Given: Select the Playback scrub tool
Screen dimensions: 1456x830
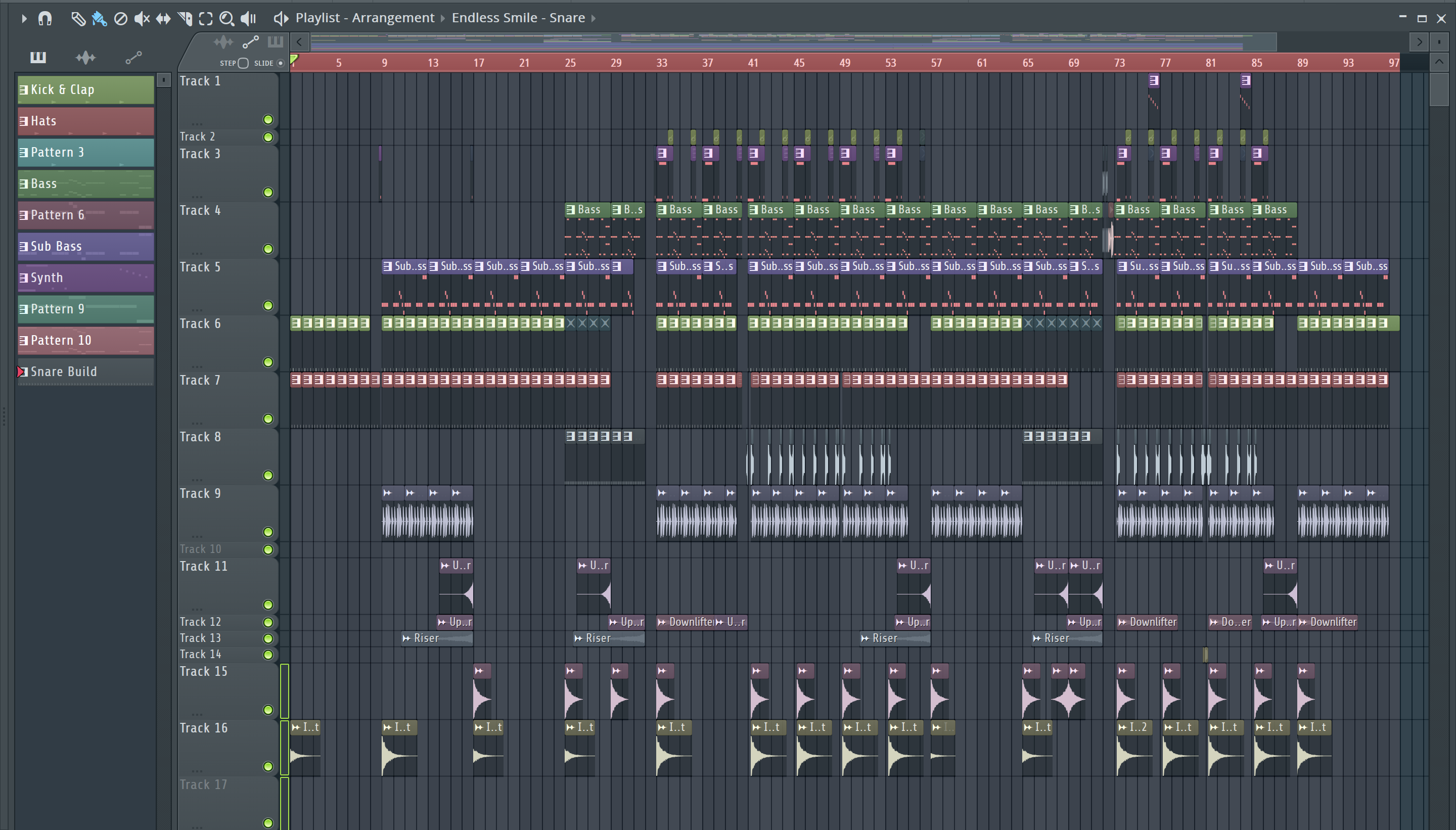Looking at the screenshot, I should (248, 19).
